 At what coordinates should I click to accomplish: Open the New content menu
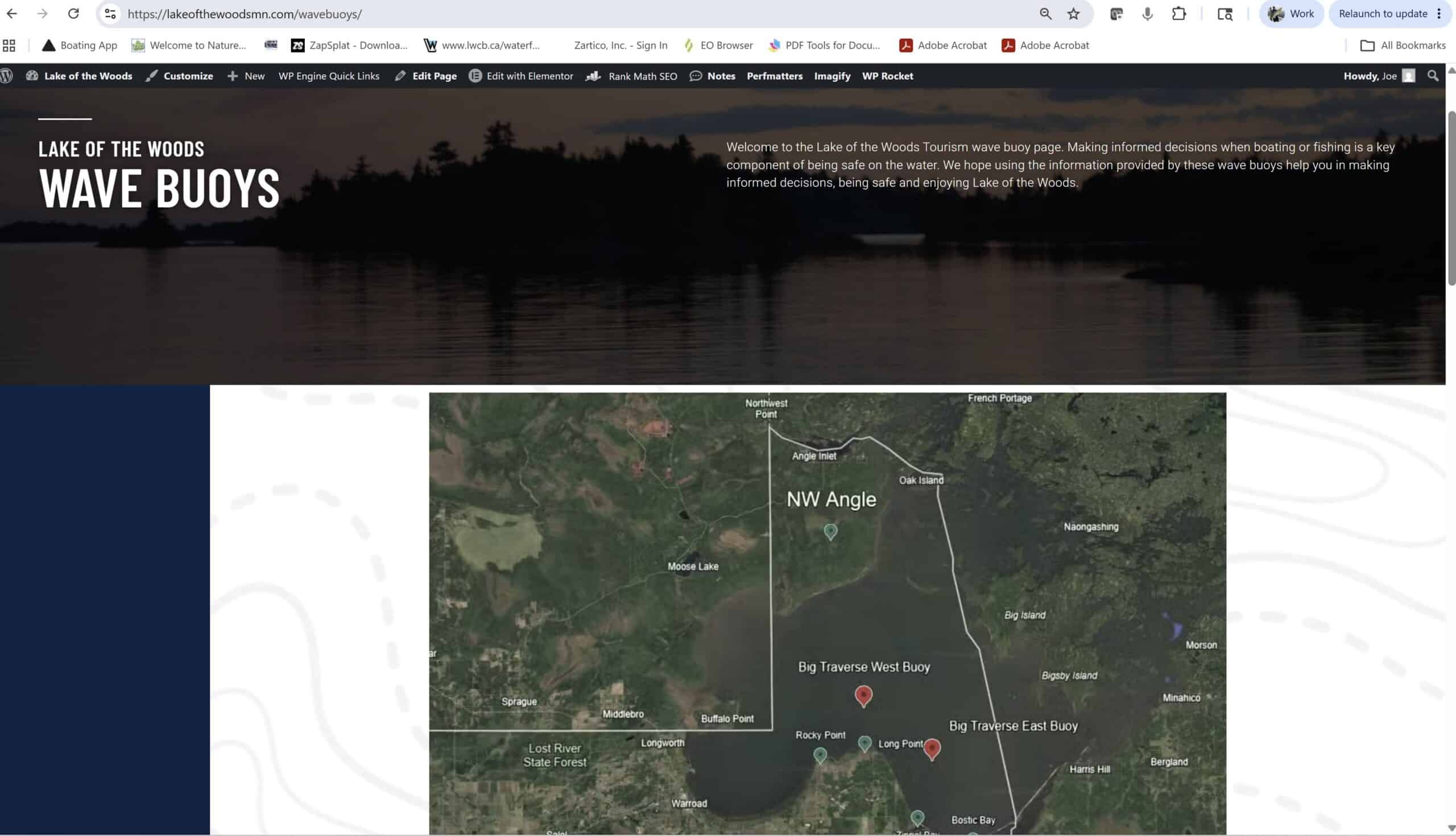click(x=246, y=76)
